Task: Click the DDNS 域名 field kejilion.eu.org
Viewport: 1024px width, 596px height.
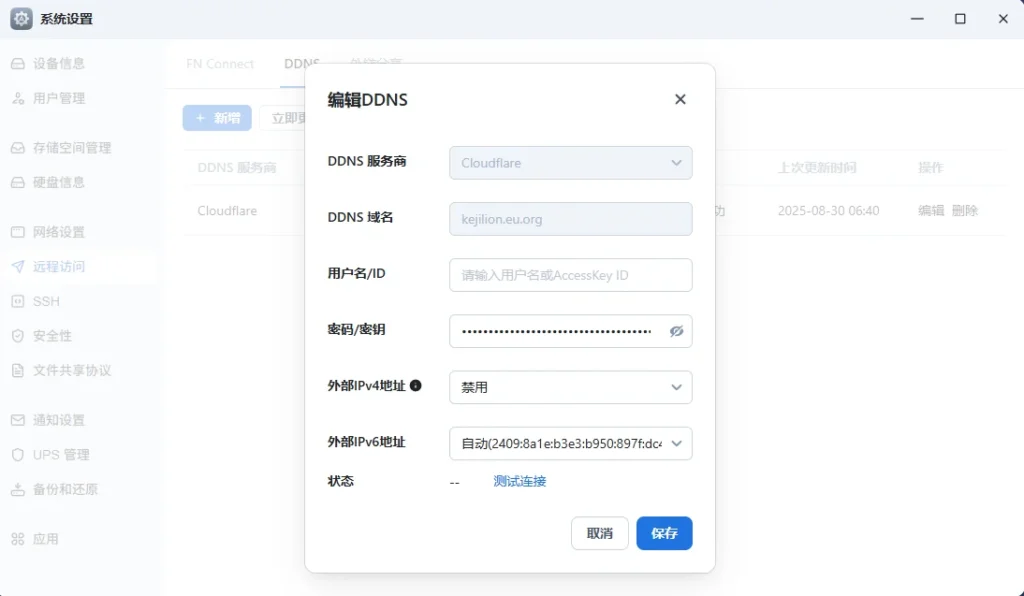Action: [x=570, y=219]
